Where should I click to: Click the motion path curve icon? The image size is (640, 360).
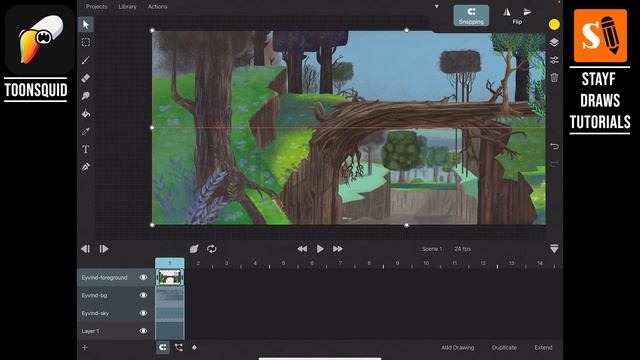(x=179, y=347)
